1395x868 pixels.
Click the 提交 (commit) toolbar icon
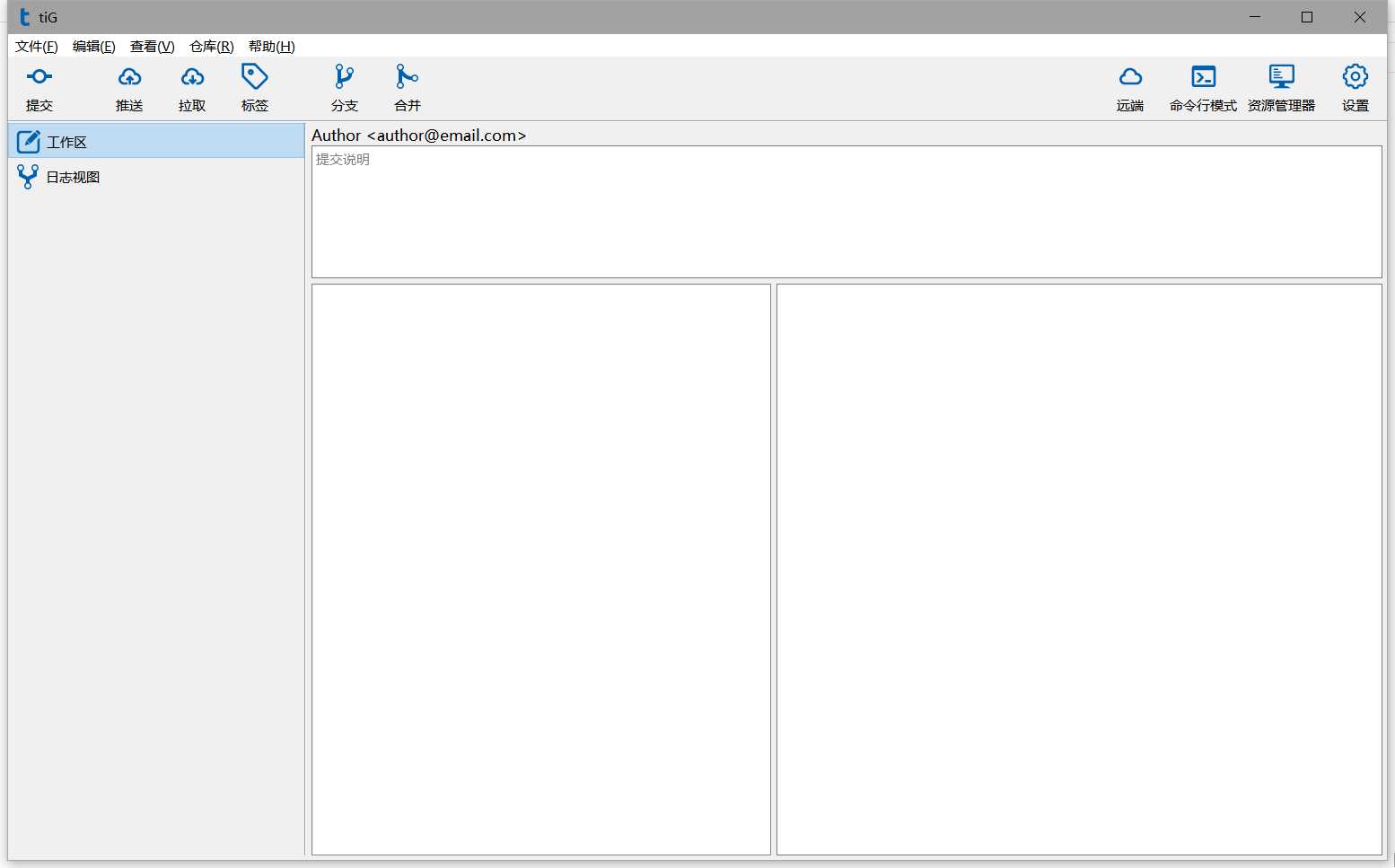click(x=39, y=77)
